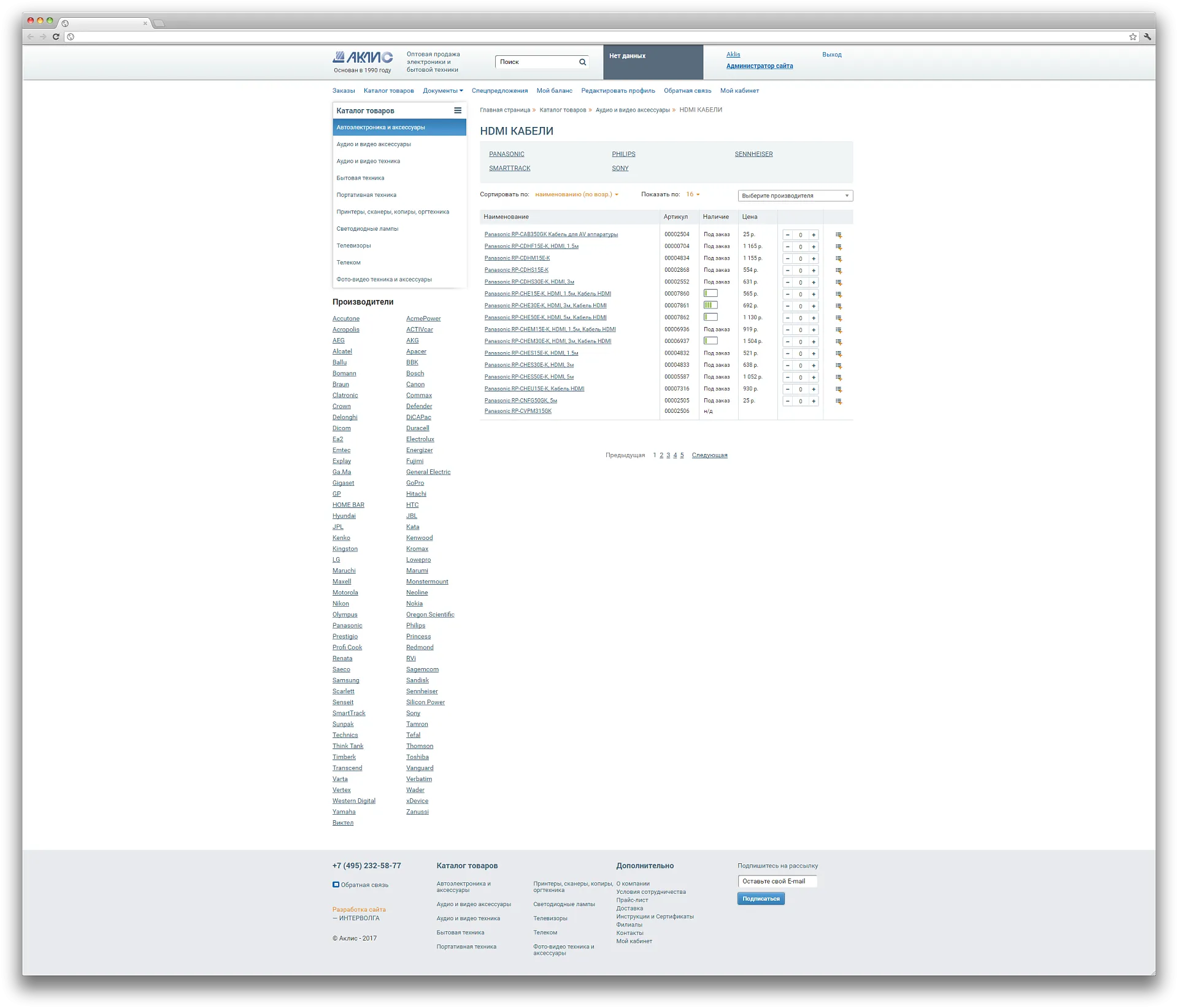Decrease quantity for RP-CHES30E-K with minus
This screenshot has width=1178, height=1008.
coord(788,366)
